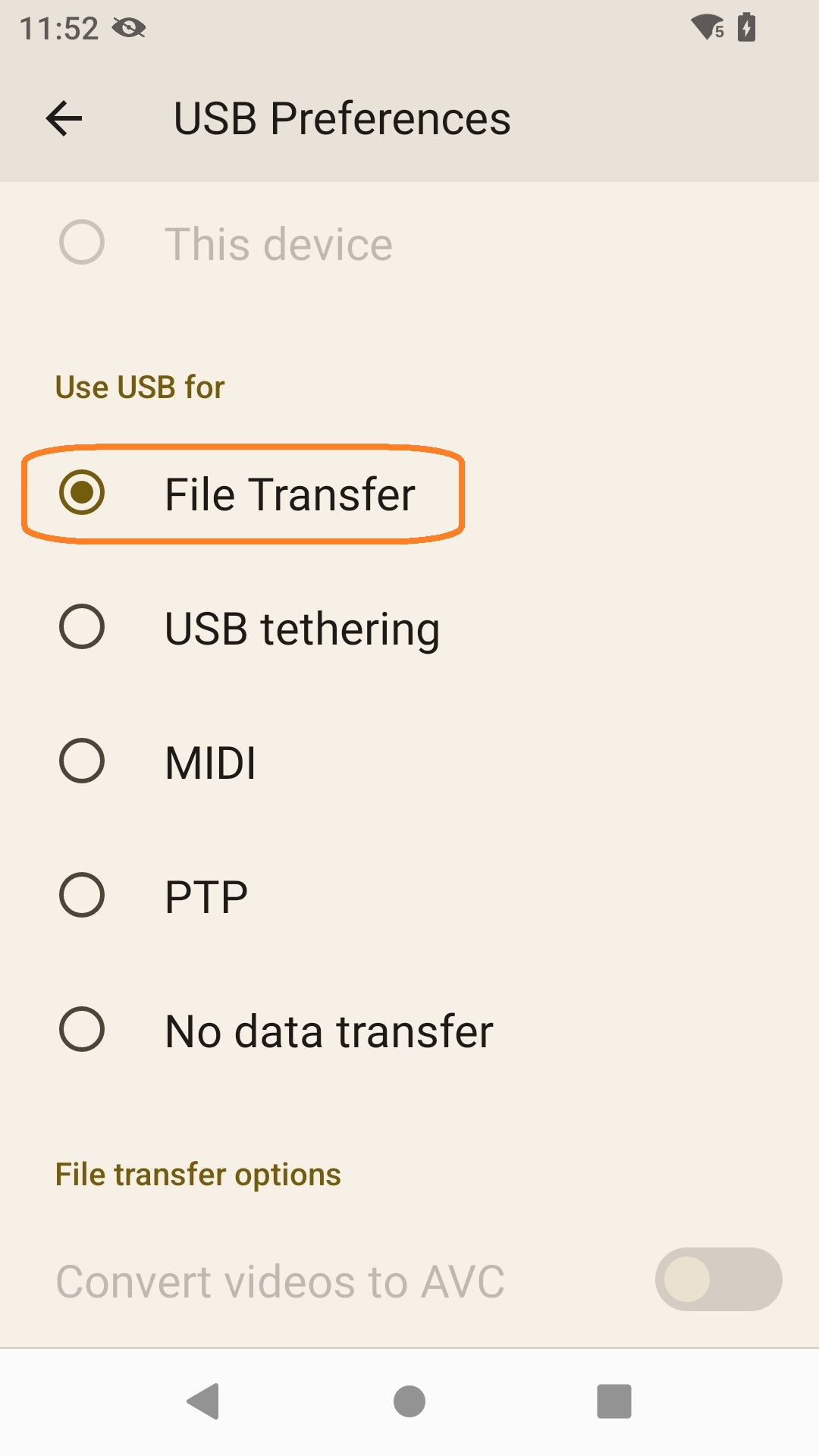Choose USB tethering mode
Screen dimensions: 819x1456
[x=82, y=626]
